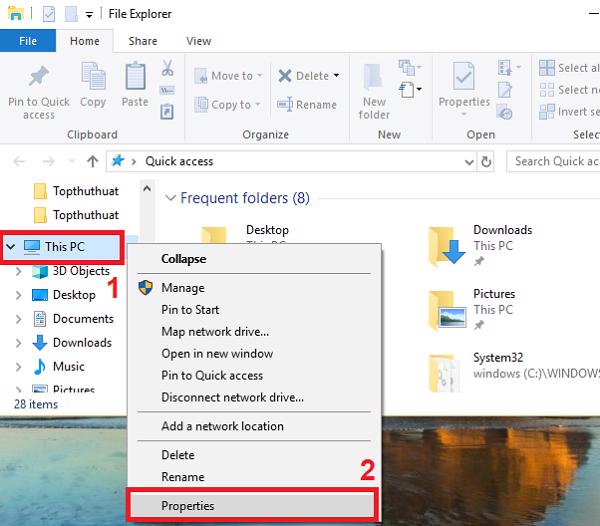Click the Refresh icon beside the address bar
Screen dimensions: 600x526
tap(486, 161)
